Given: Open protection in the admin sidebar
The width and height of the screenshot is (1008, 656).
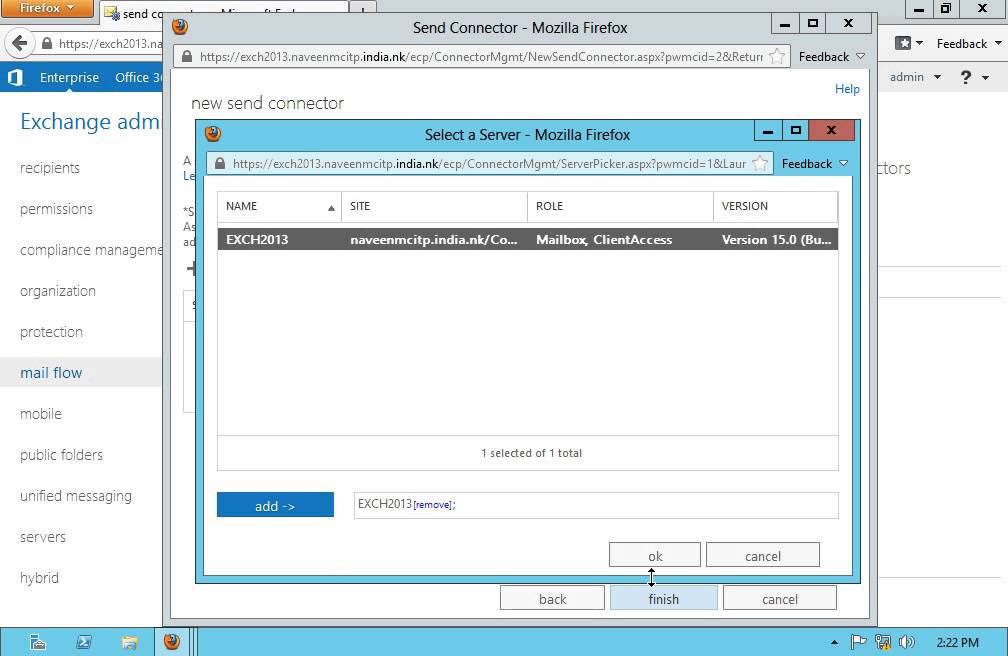Looking at the screenshot, I should 51,332.
